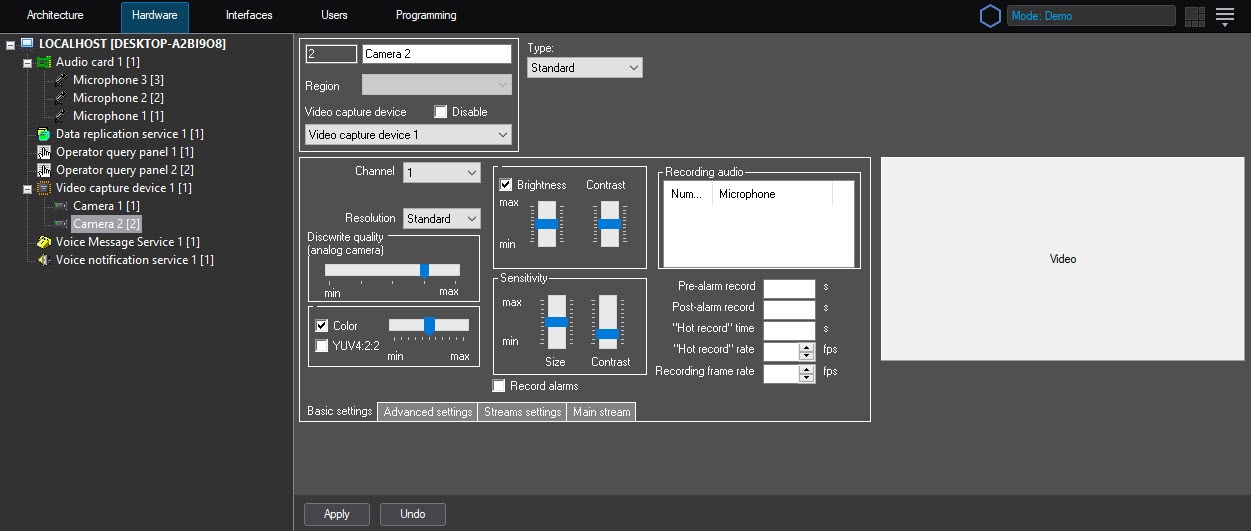Toggle the Disable checkbox

[x=441, y=112]
